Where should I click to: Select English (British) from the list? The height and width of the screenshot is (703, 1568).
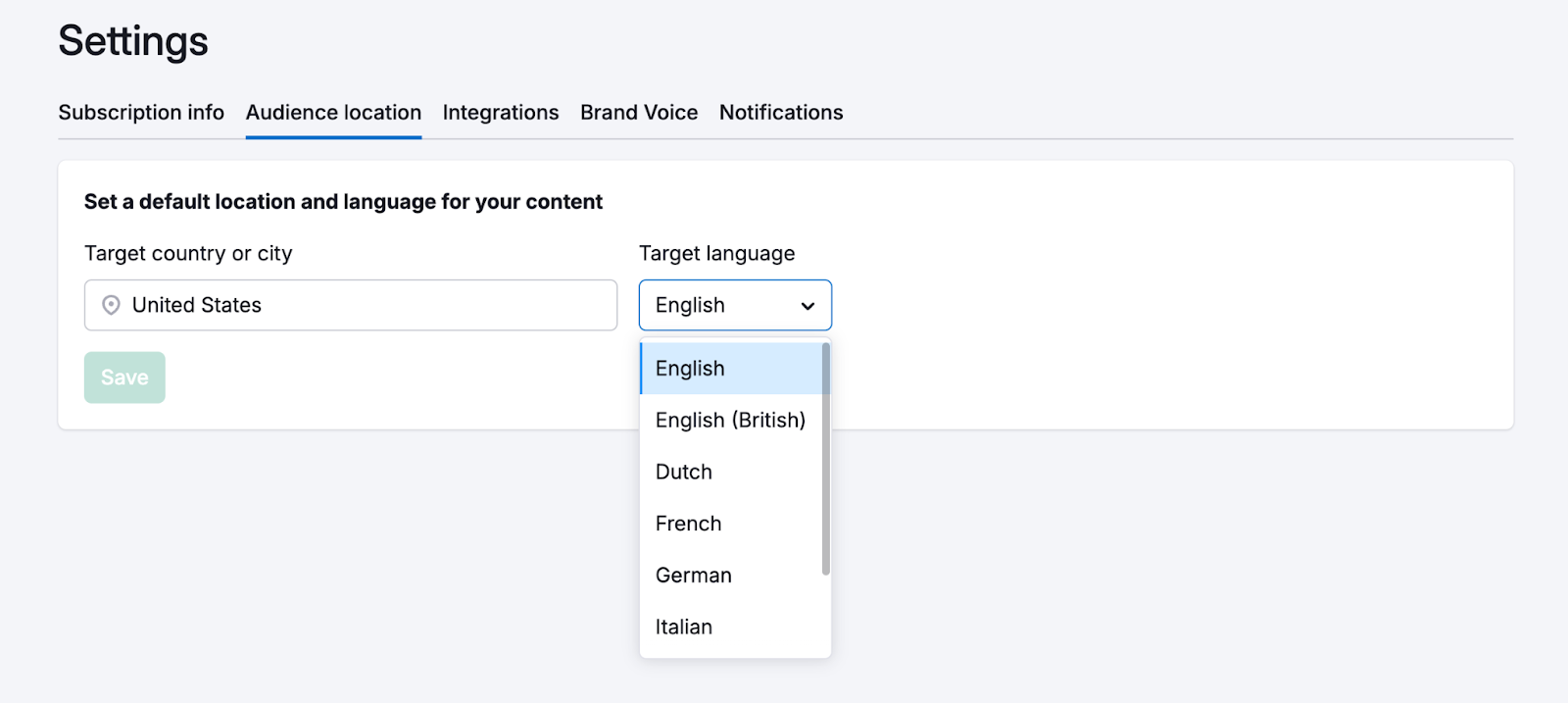pyautogui.click(x=730, y=421)
